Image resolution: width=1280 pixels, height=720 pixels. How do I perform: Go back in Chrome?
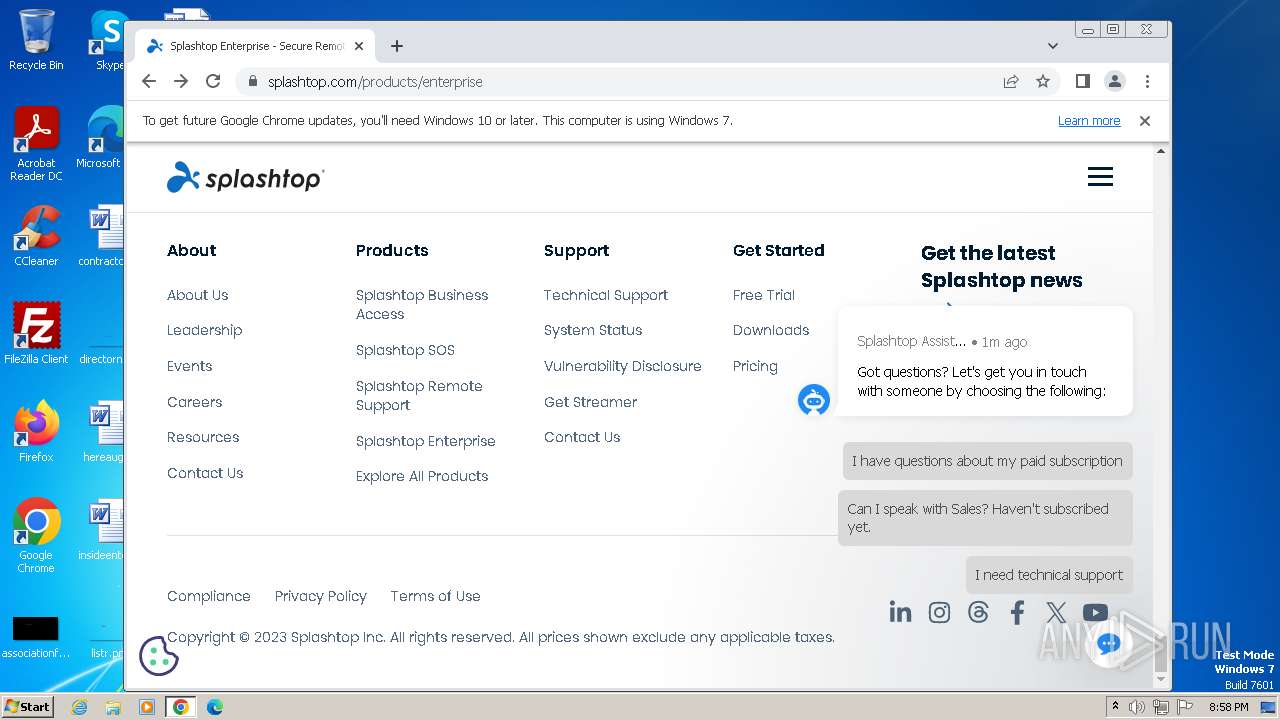[x=149, y=81]
